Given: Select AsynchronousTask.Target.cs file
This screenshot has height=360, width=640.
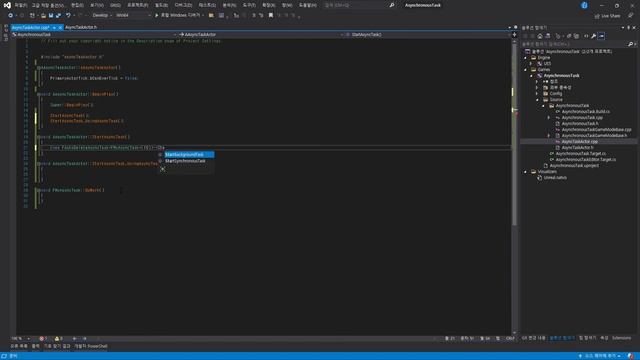Looking at the screenshot, I should pos(580,153).
